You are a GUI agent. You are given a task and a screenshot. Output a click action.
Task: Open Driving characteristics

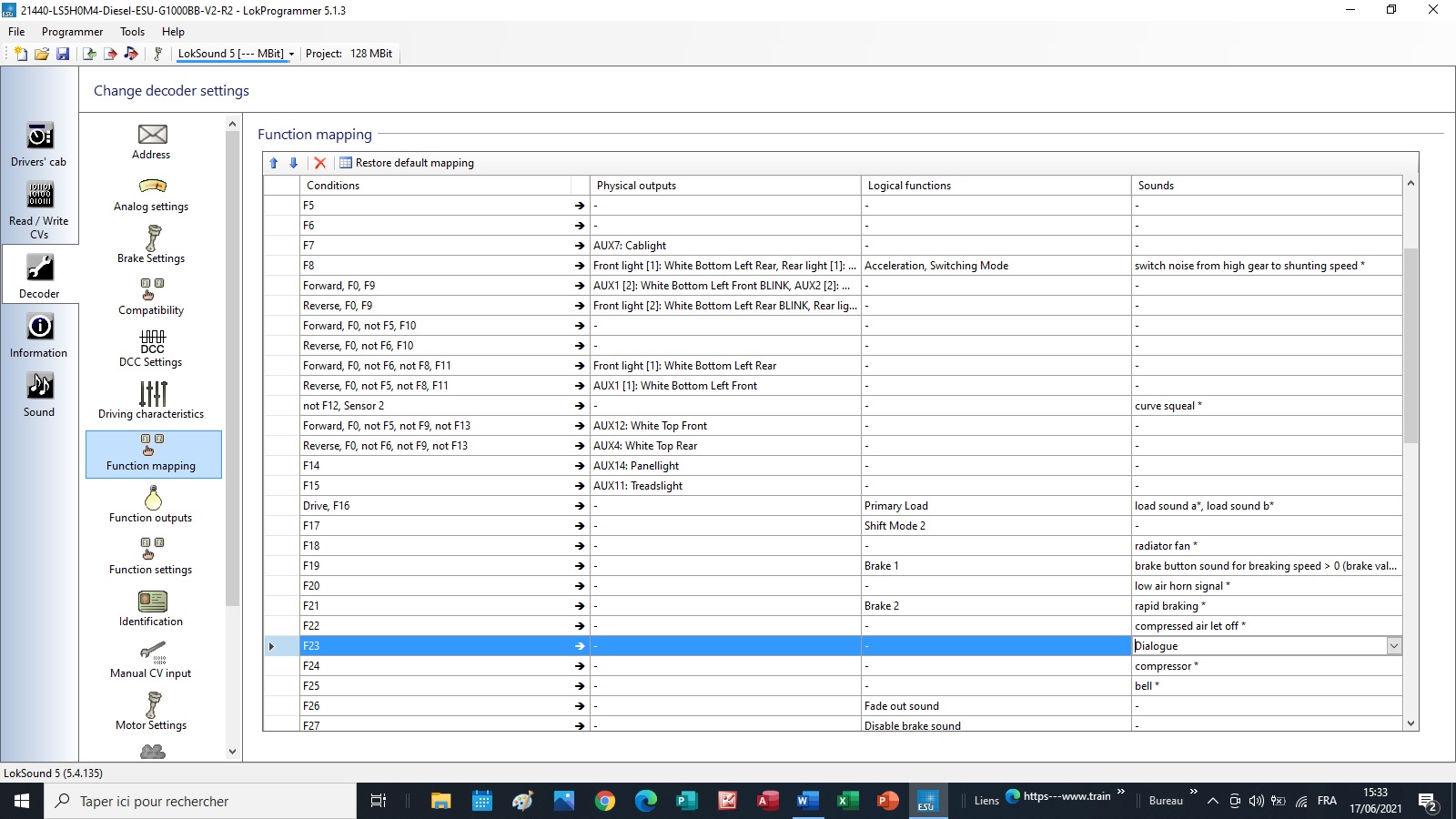pyautogui.click(x=151, y=401)
